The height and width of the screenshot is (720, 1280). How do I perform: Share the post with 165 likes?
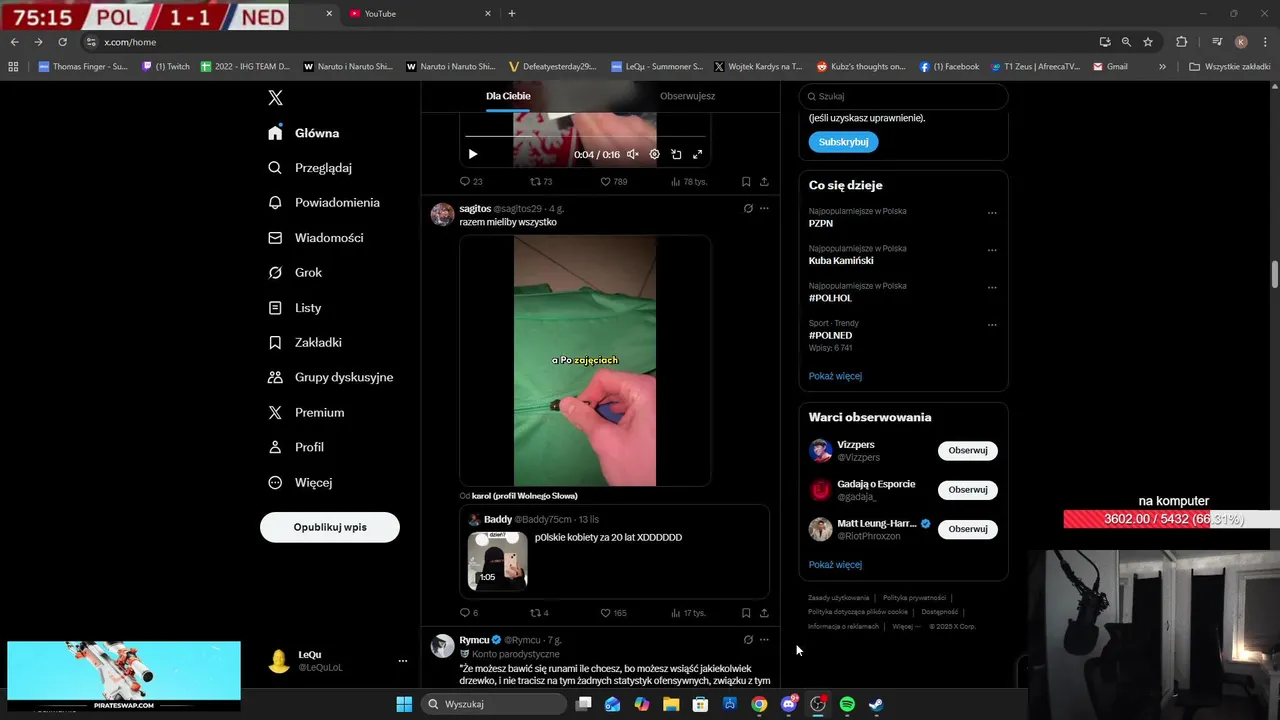coord(764,613)
